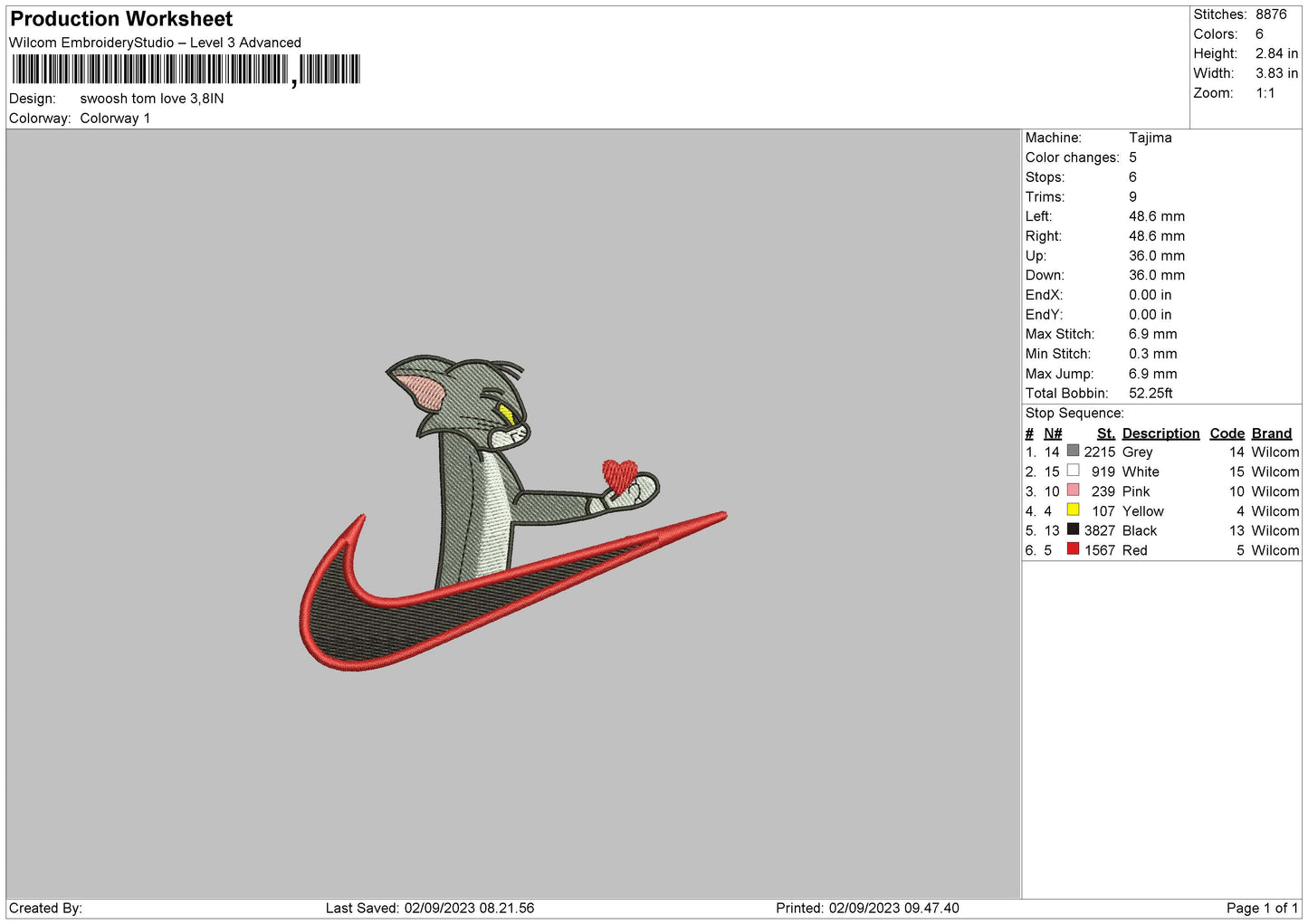Click the Description column header
Image resolution: width=1308 pixels, height=924 pixels.
point(1160,433)
